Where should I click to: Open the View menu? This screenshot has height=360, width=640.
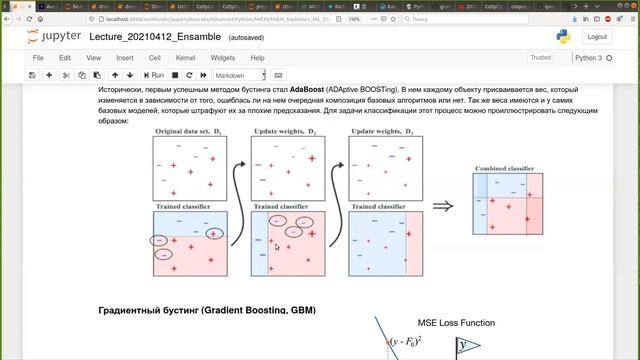tap(93, 58)
